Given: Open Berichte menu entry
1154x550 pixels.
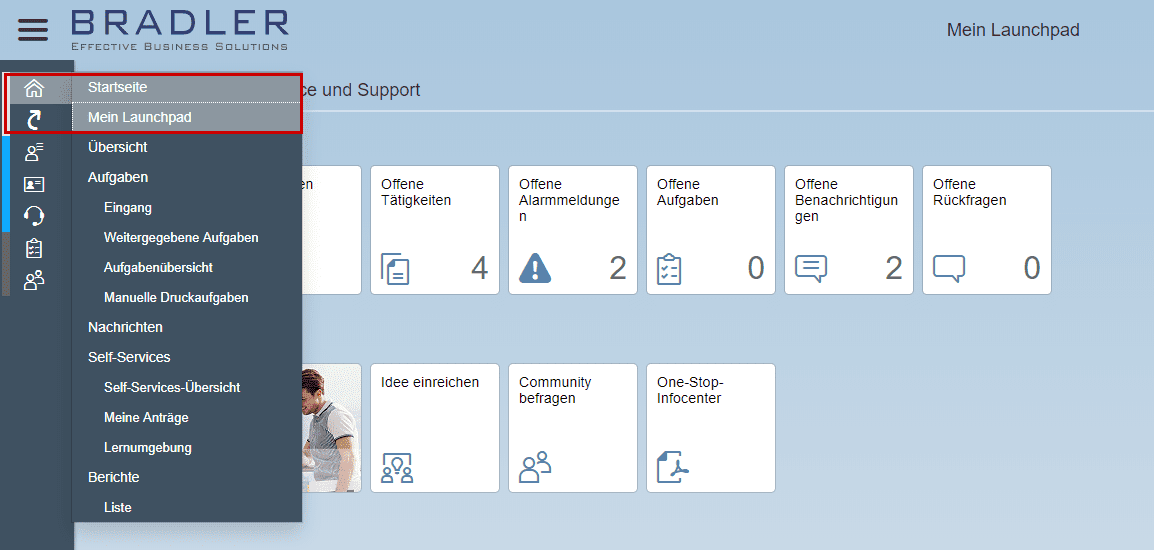Looking at the screenshot, I should 187,477.
